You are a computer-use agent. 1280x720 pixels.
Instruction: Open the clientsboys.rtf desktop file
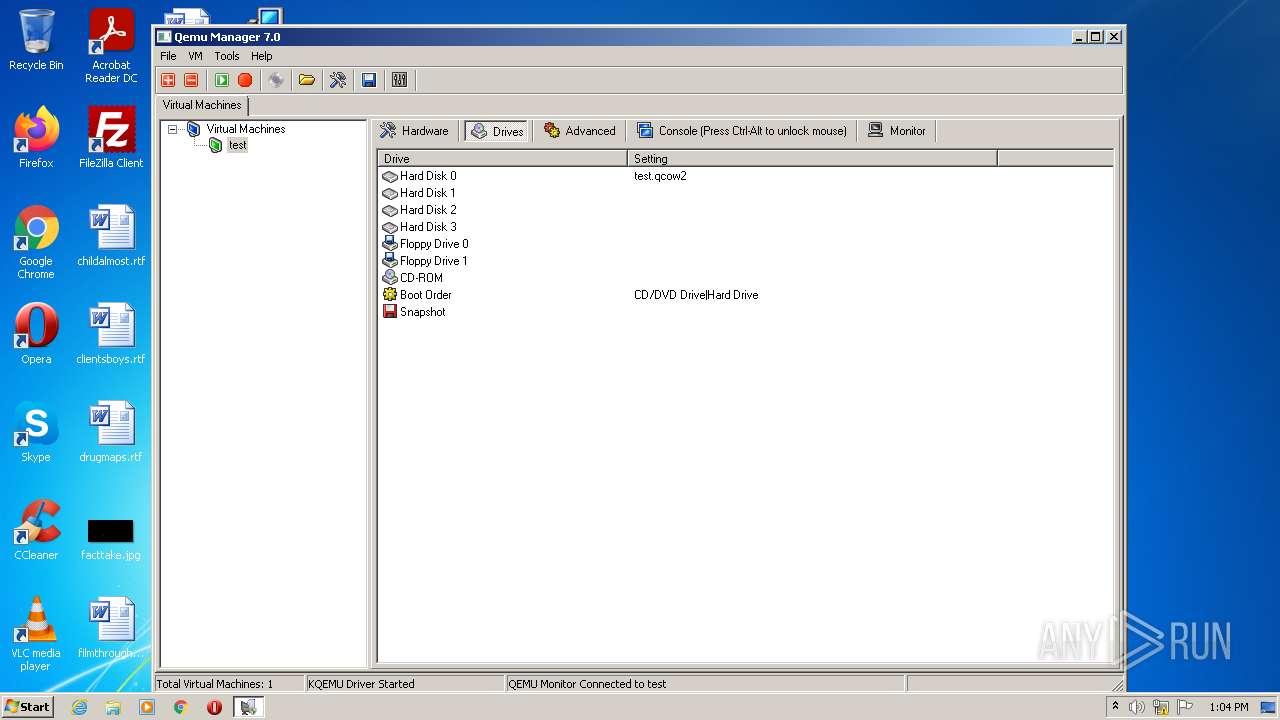point(111,334)
